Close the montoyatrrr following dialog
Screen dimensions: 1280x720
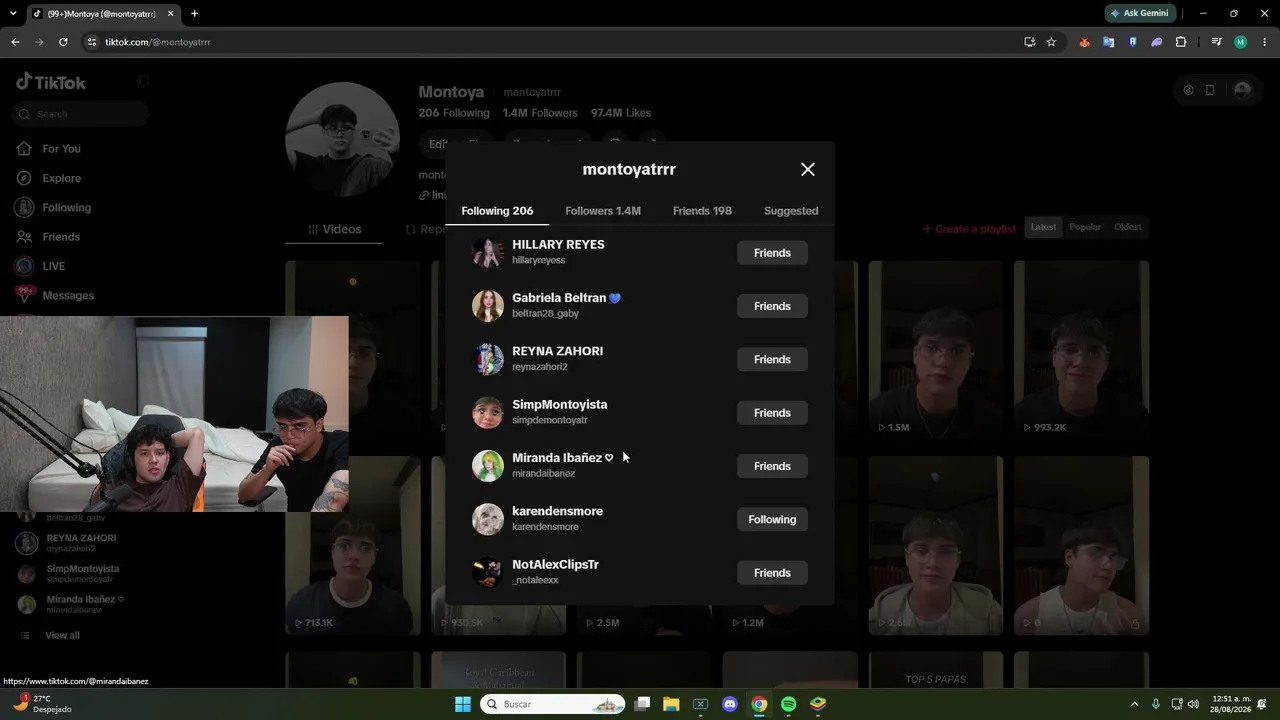[x=808, y=170]
